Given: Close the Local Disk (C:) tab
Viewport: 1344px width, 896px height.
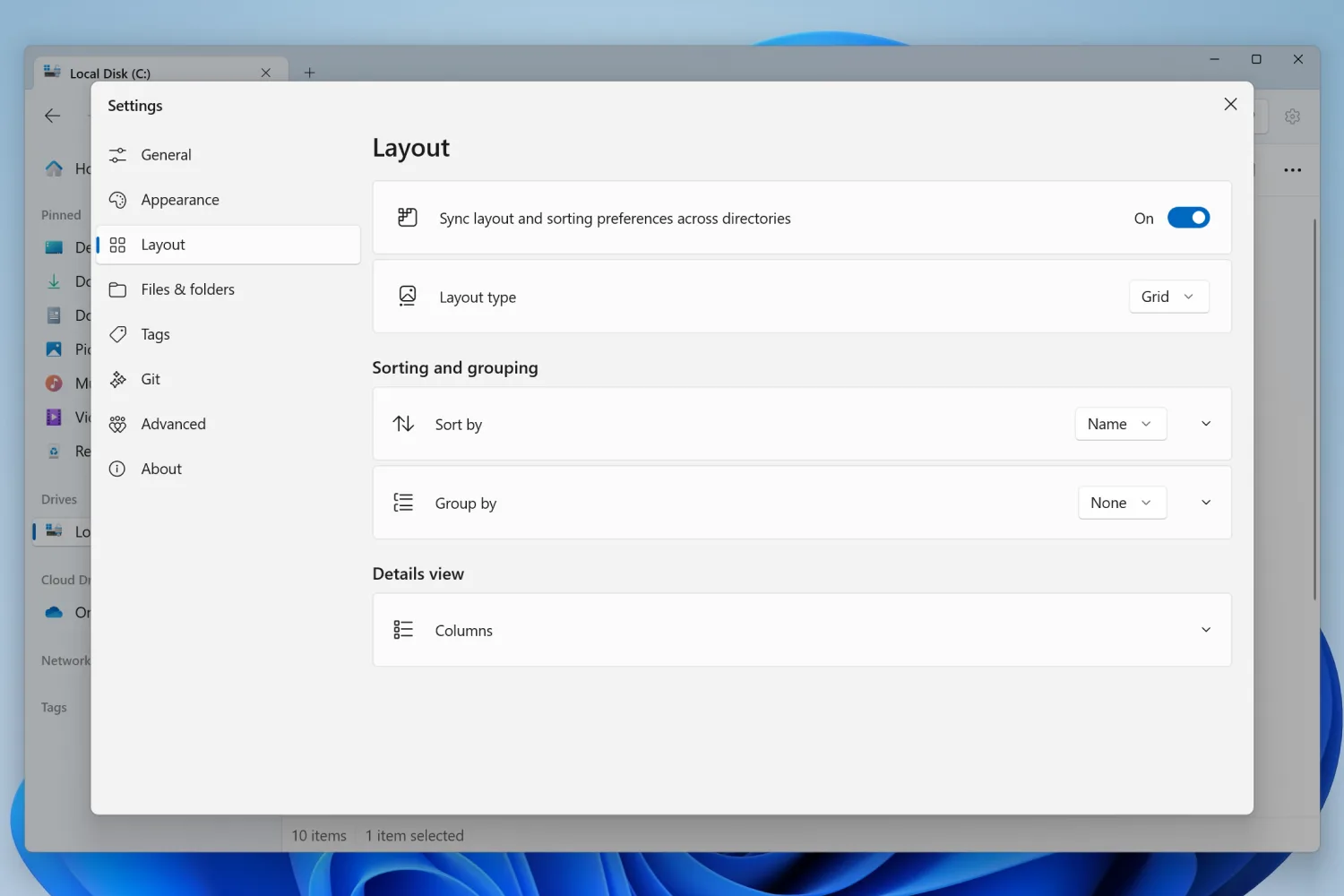Looking at the screenshot, I should click(x=265, y=73).
